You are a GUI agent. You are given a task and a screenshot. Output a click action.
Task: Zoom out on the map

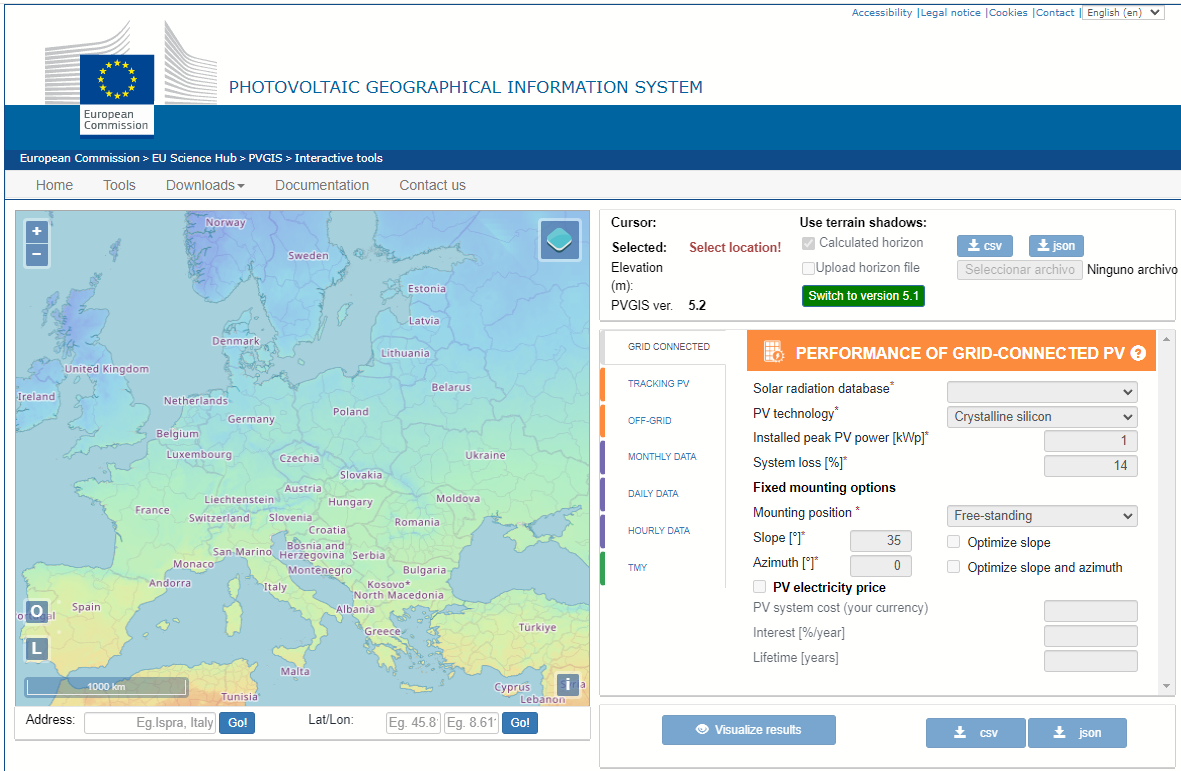[x=37, y=255]
